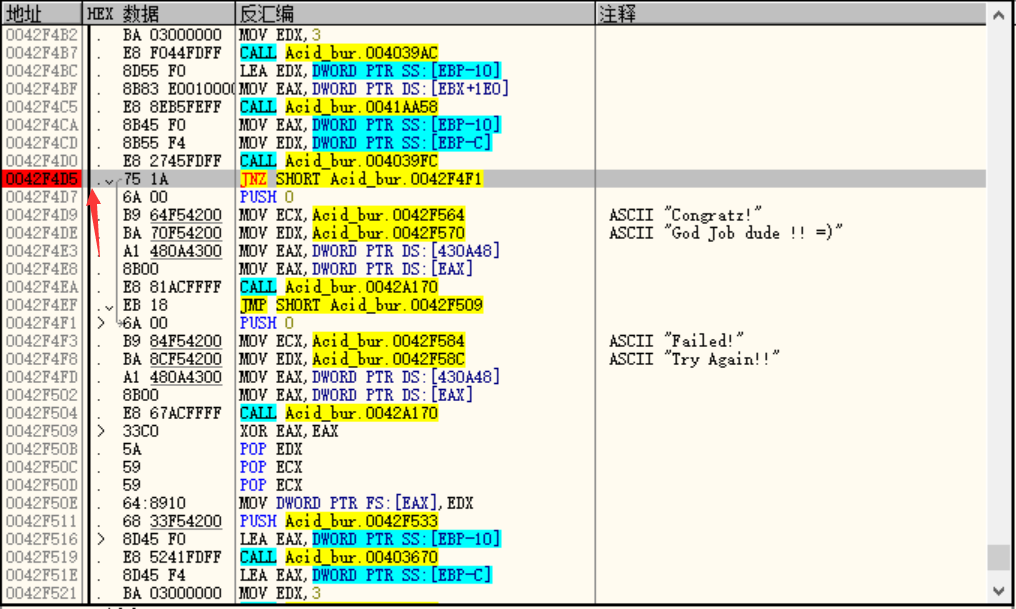
Task: Click hex bytes B9 64F54200
Action: pos(172,215)
